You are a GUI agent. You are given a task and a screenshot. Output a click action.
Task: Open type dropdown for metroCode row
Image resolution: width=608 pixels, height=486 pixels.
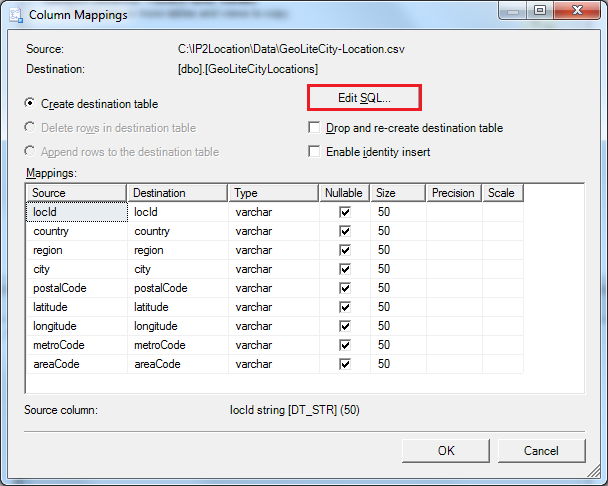[274, 345]
